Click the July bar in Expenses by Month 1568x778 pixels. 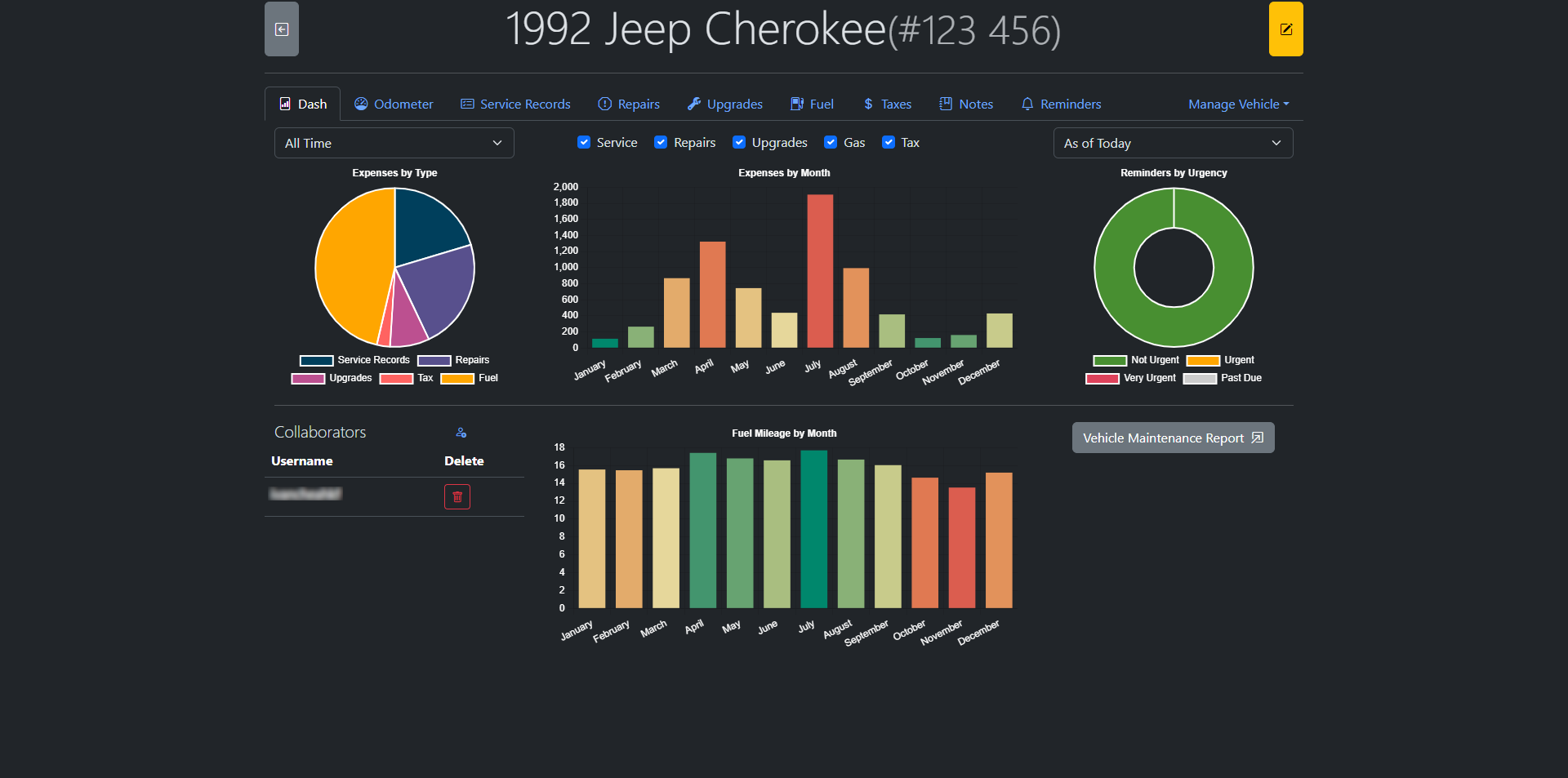tap(820, 271)
